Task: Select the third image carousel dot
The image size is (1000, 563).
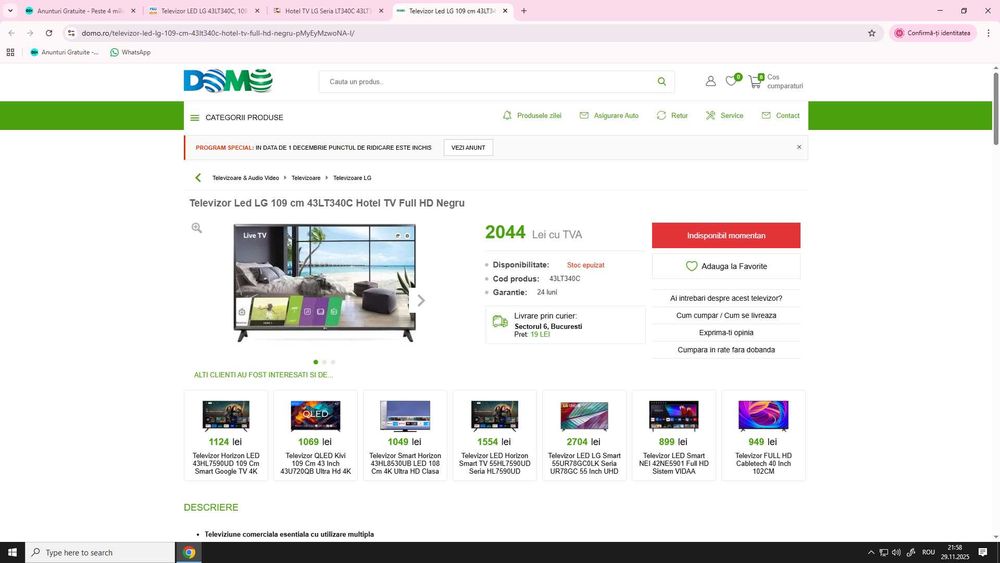Action: 332,362
